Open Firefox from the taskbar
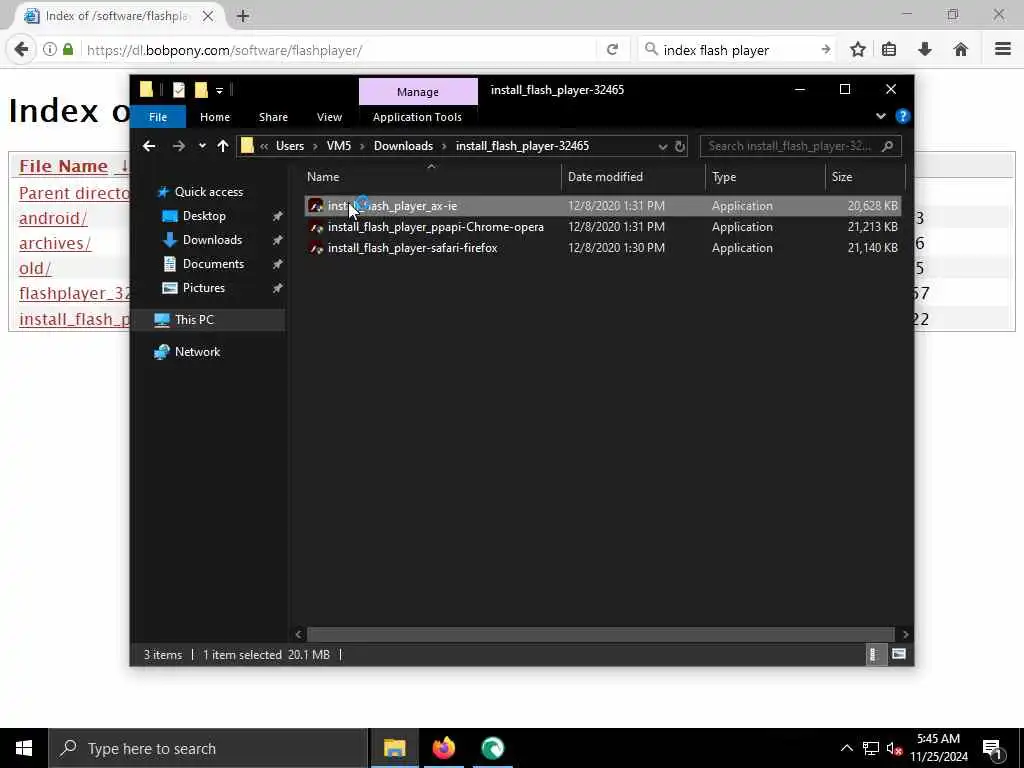1024x768 pixels. 443,748
